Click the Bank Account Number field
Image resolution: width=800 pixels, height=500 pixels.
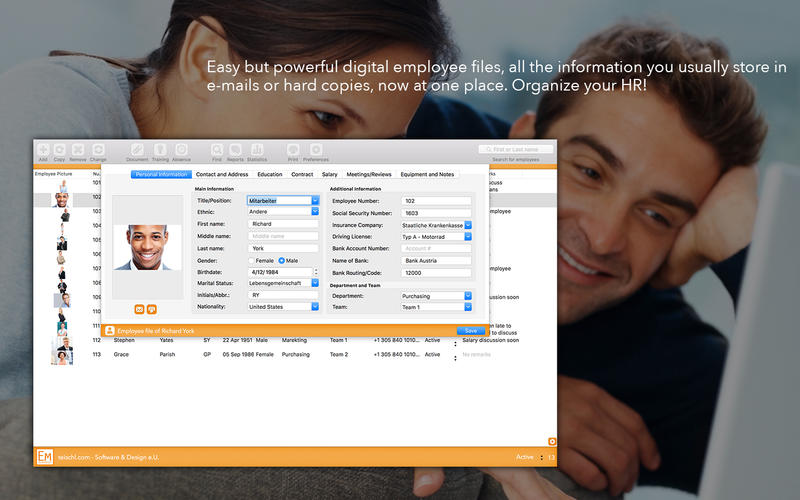tap(436, 248)
